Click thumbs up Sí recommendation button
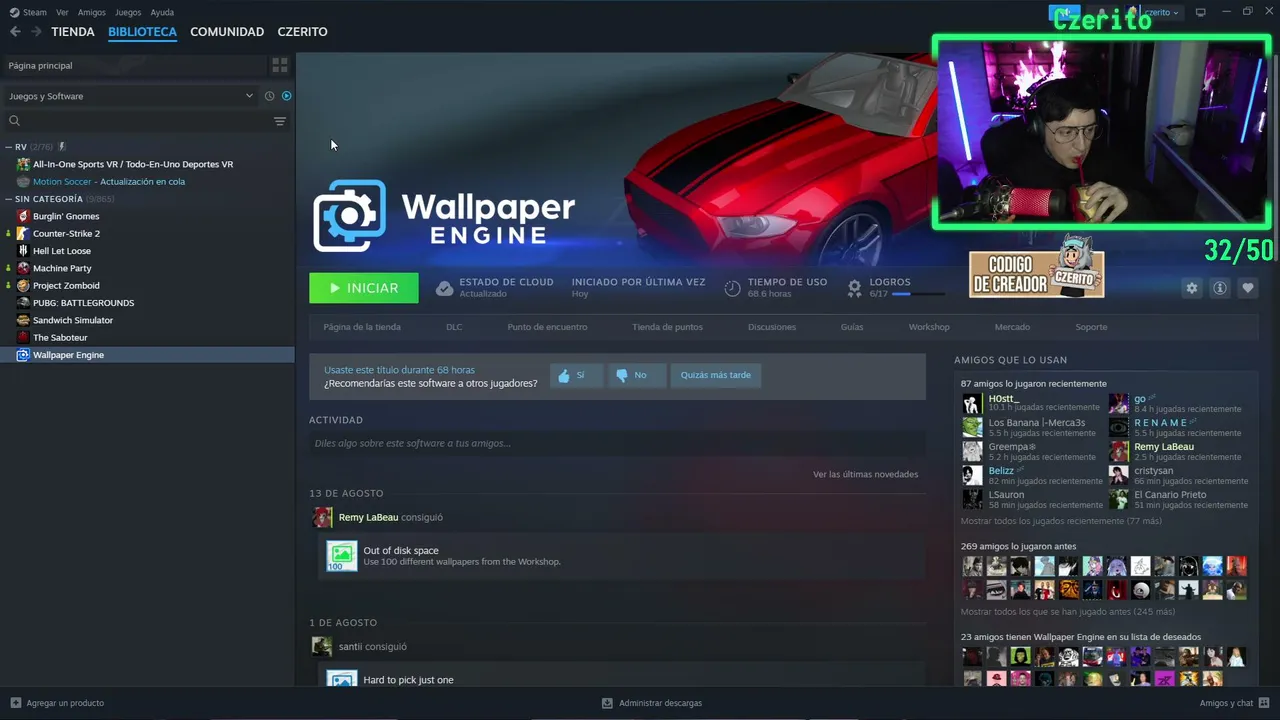The image size is (1280, 720). (x=576, y=375)
